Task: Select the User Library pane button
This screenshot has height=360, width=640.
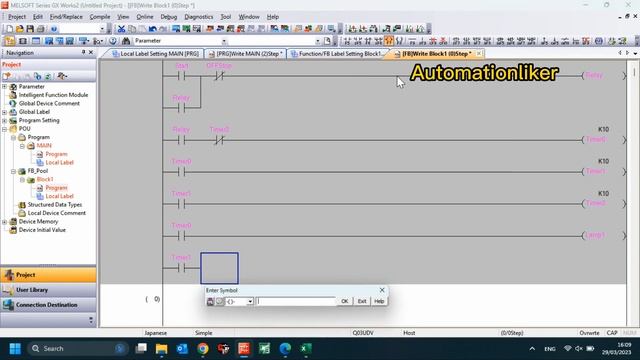Action: (x=49, y=290)
